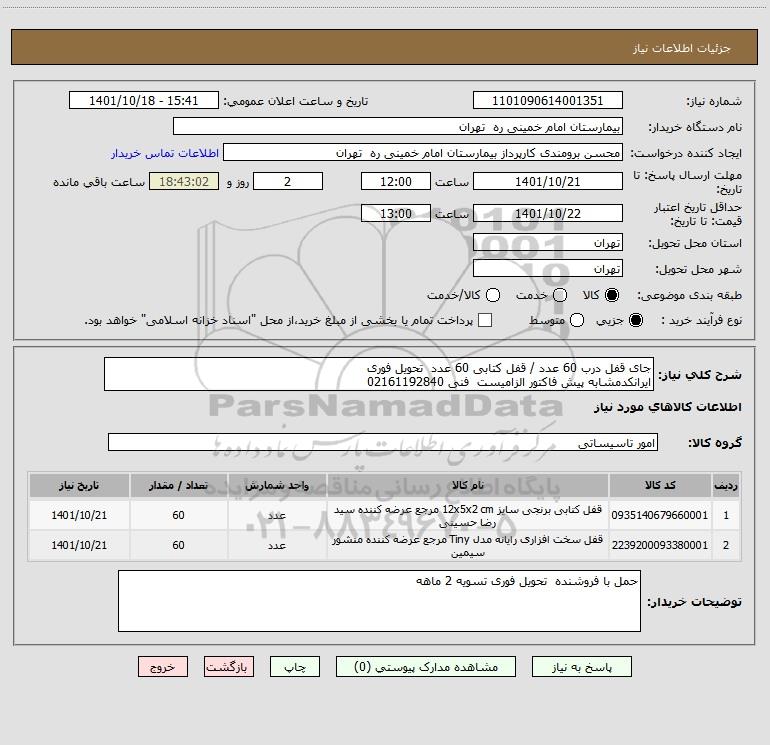Click the delivery city field تهران

(548, 268)
